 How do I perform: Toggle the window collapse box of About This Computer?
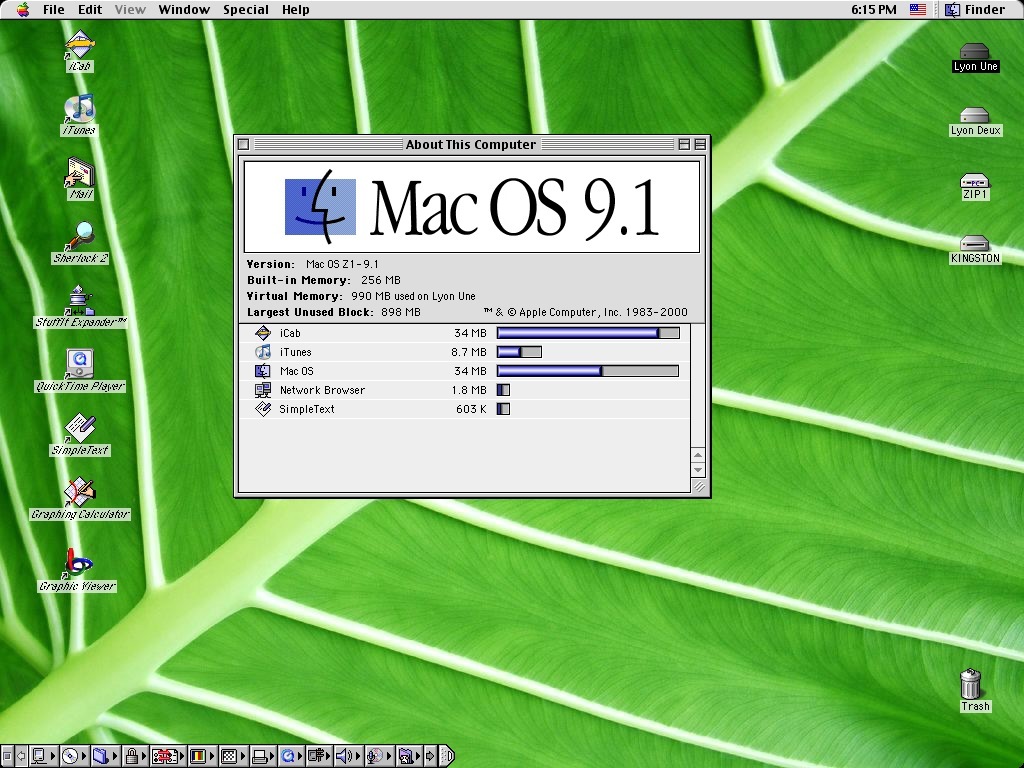[700, 145]
